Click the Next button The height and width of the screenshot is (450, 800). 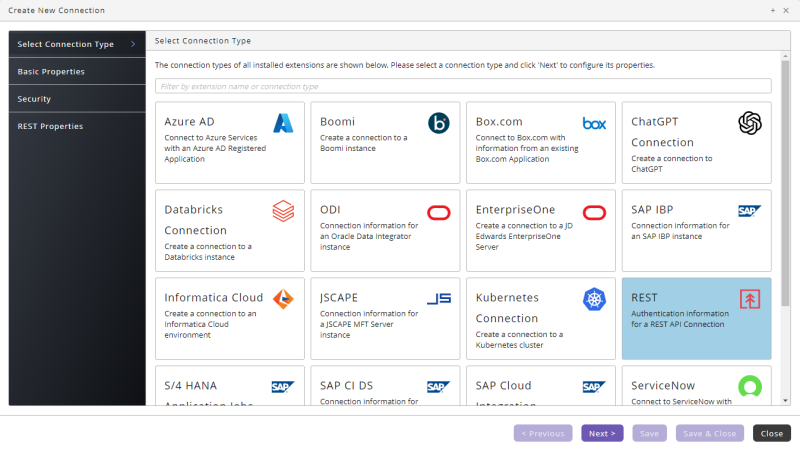click(602, 433)
